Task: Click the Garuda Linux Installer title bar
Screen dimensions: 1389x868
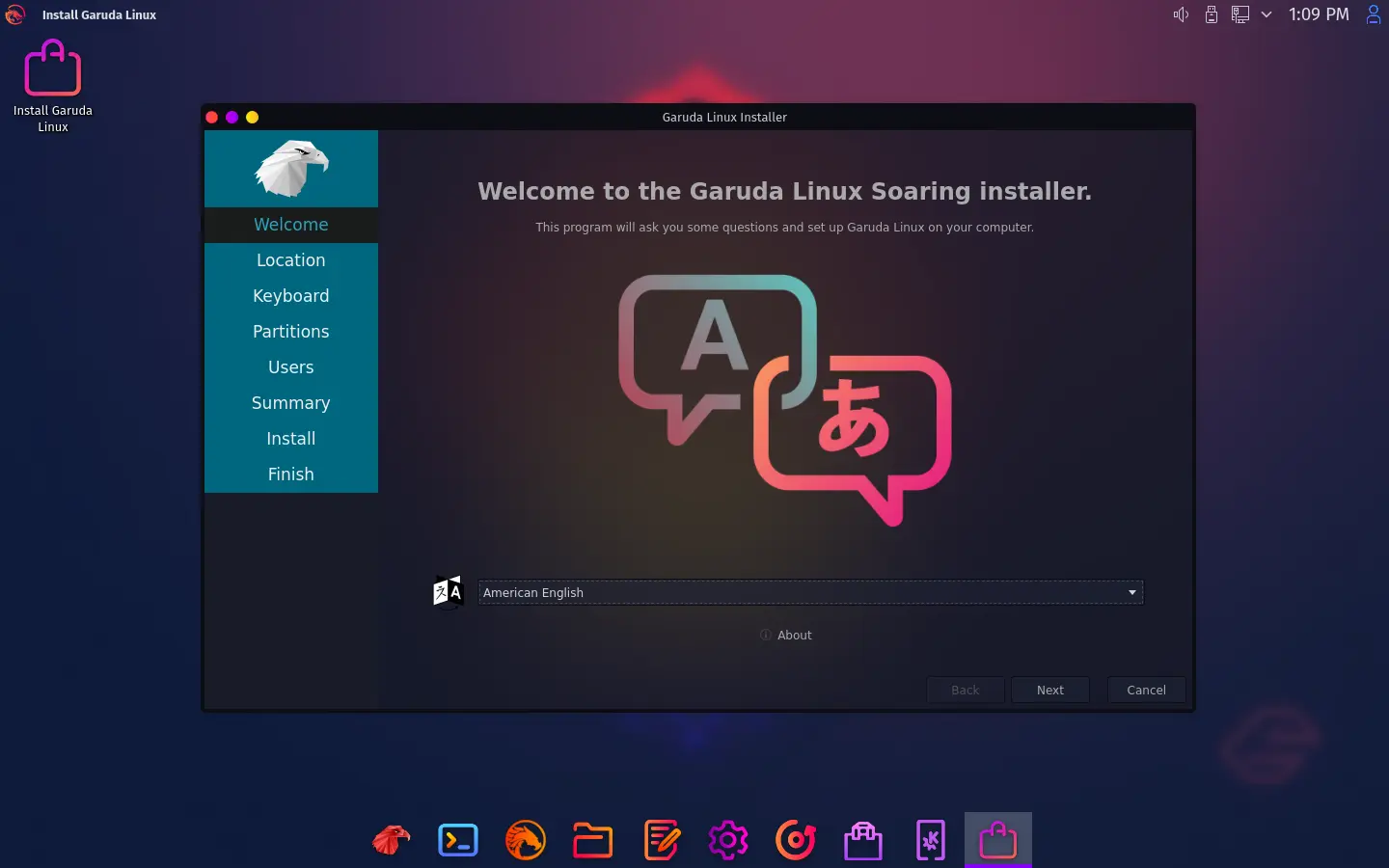Action: [724, 117]
